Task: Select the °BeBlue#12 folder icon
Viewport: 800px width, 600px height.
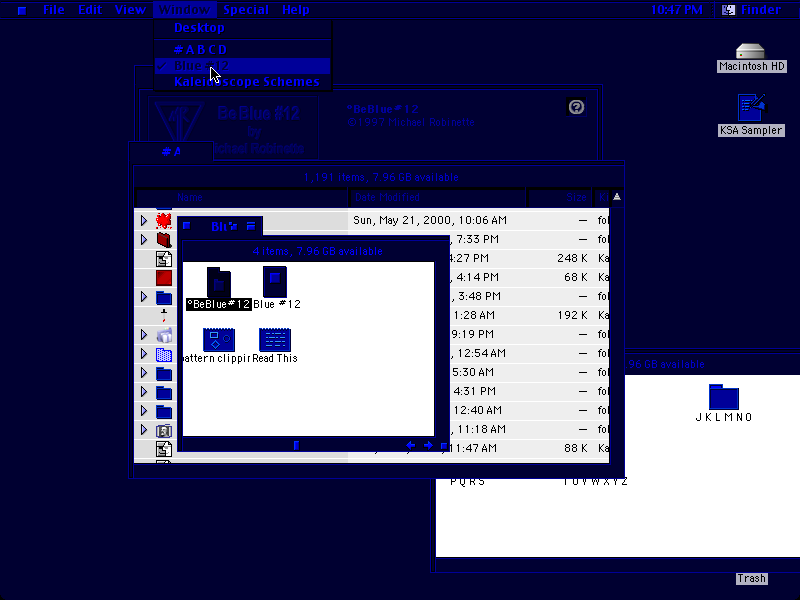Action: (219, 282)
